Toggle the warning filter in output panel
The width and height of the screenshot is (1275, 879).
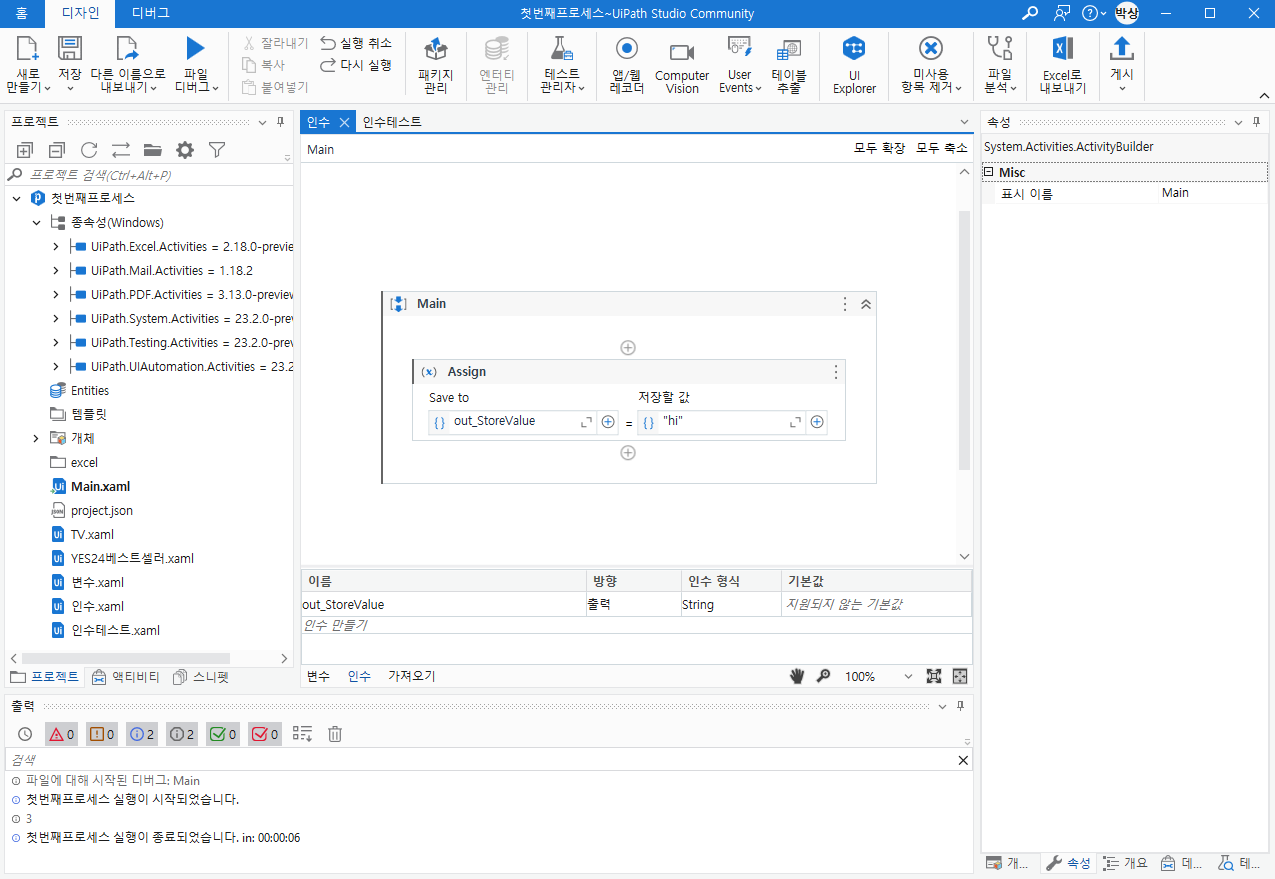[x=102, y=734]
